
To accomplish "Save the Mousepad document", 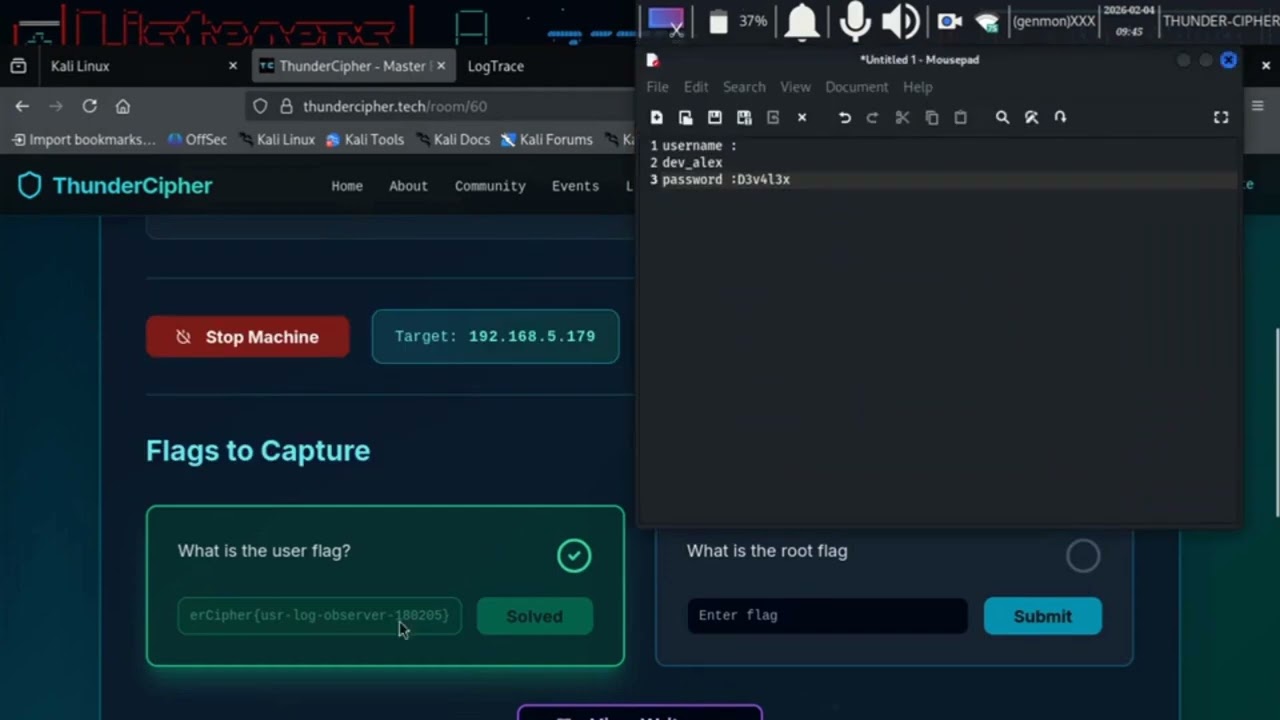I will coord(715,117).
